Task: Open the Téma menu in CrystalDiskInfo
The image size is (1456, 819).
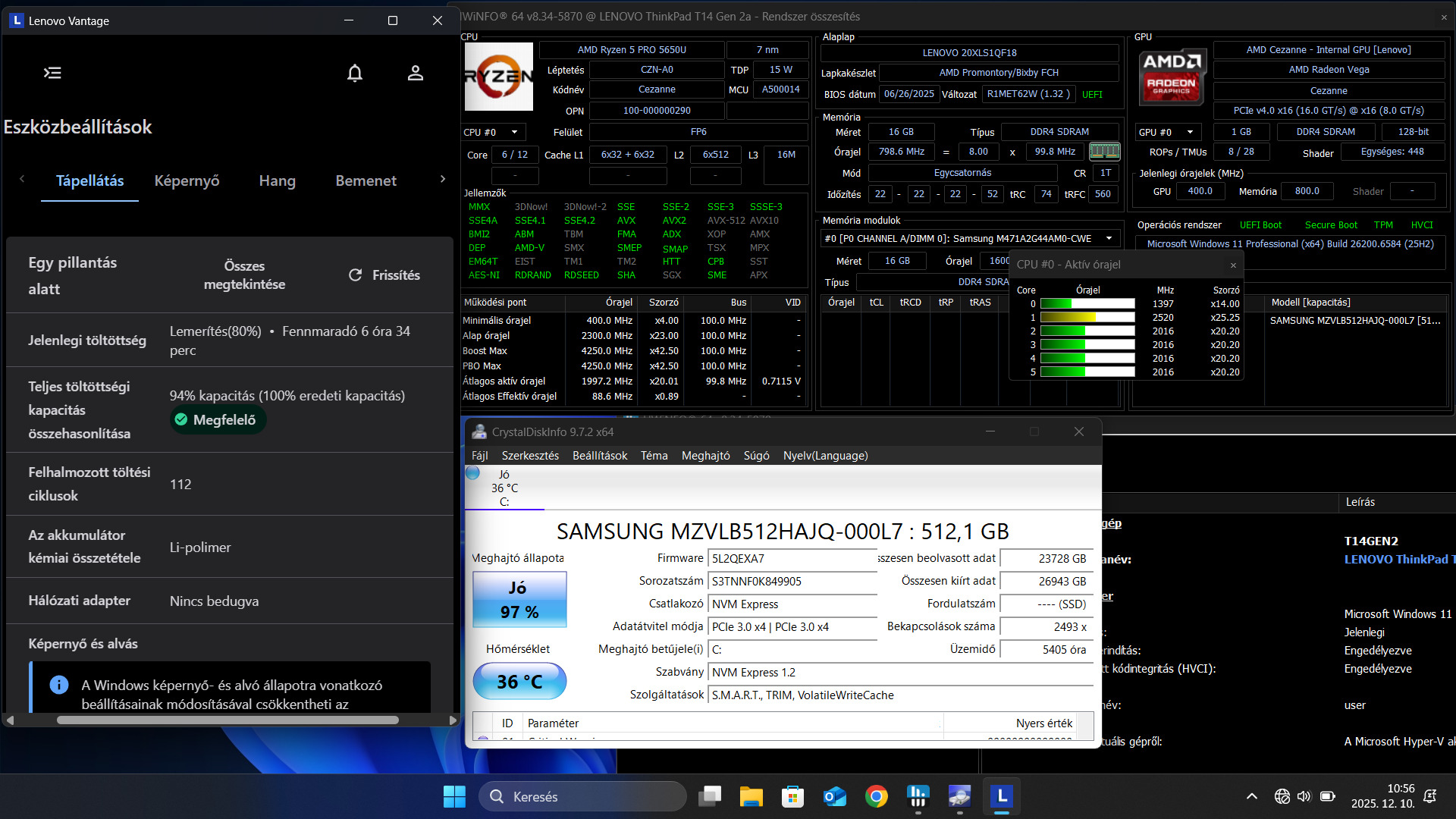Action: pyautogui.click(x=654, y=456)
